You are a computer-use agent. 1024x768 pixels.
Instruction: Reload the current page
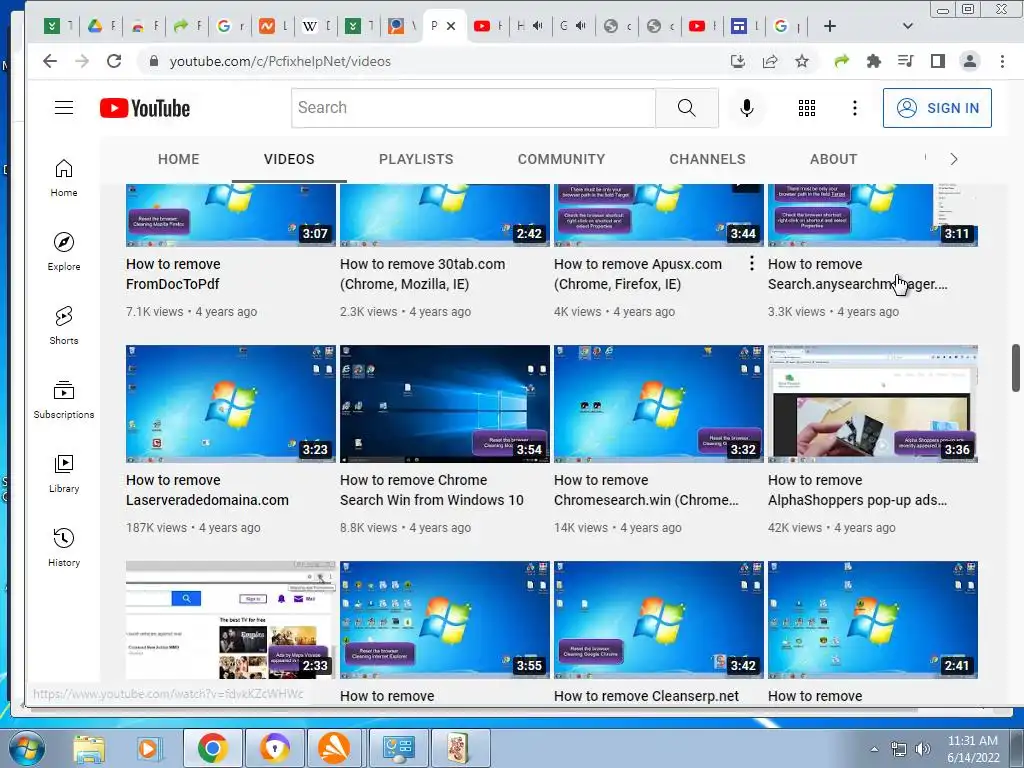pyautogui.click(x=114, y=61)
